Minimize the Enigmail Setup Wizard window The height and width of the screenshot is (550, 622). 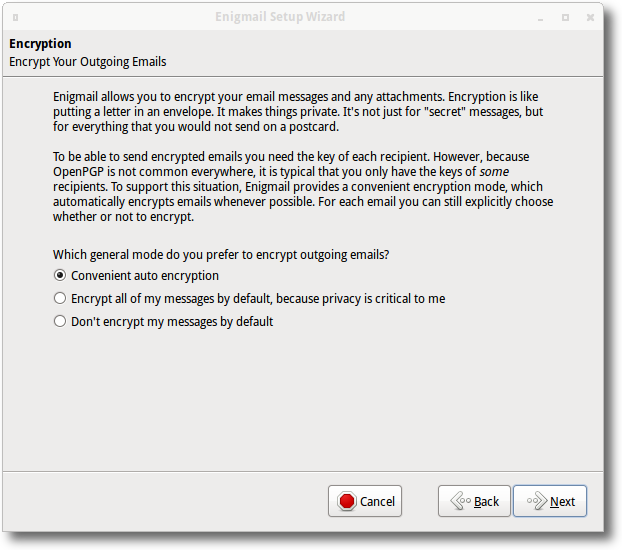pos(540,18)
